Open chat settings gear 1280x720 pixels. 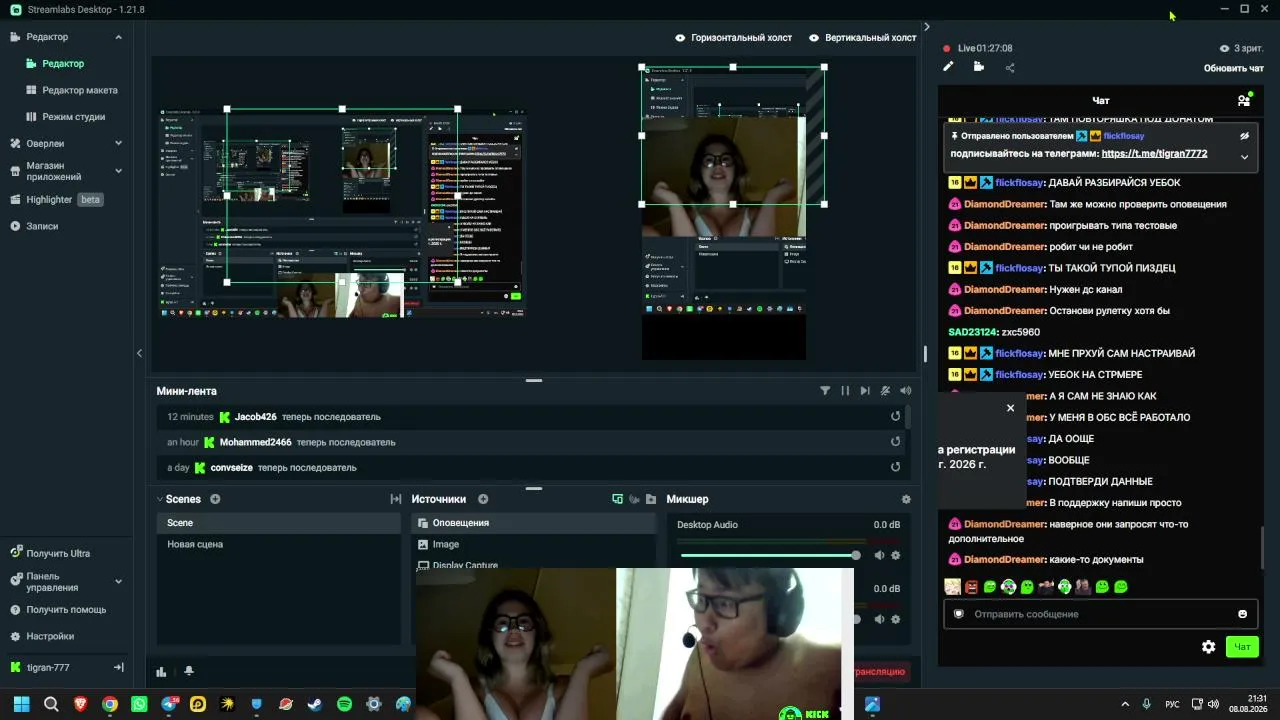1208,647
